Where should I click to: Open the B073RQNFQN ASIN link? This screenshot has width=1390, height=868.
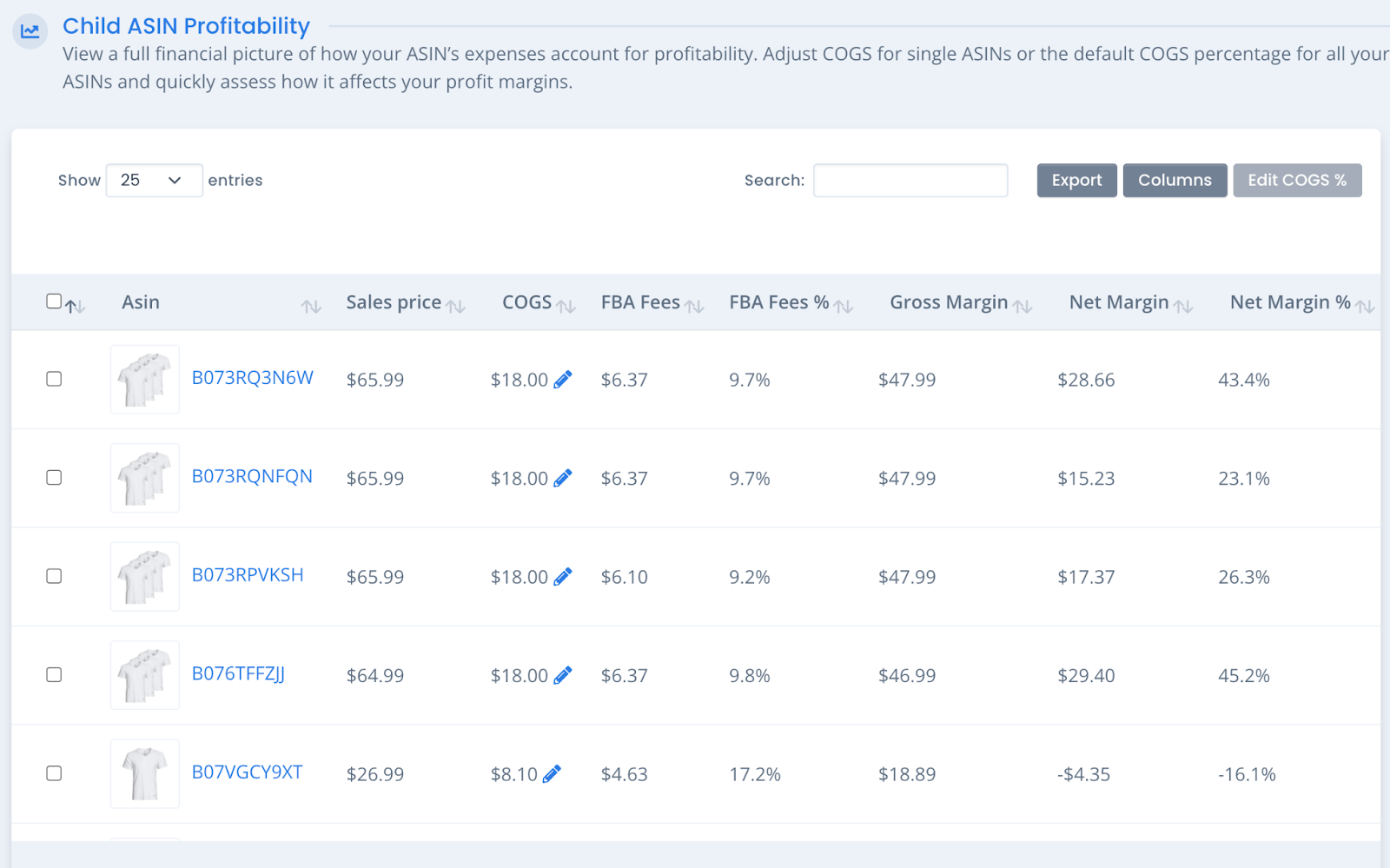pyautogui.click(x=252, y=477)
